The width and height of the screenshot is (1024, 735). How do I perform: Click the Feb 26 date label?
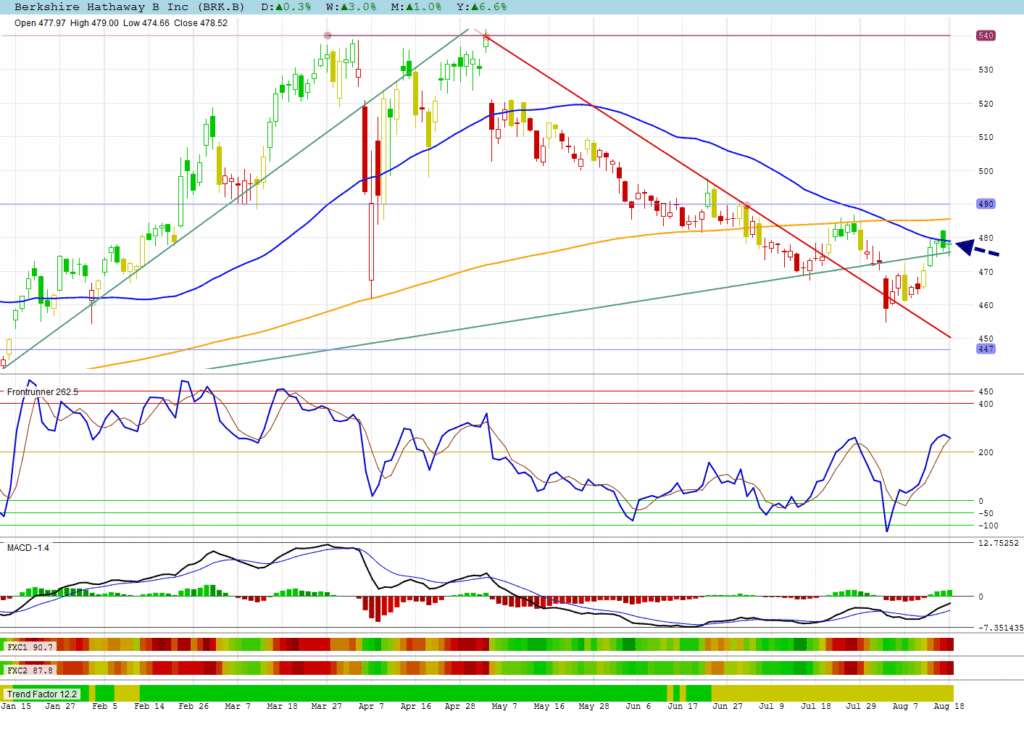(x=193, y=706)
